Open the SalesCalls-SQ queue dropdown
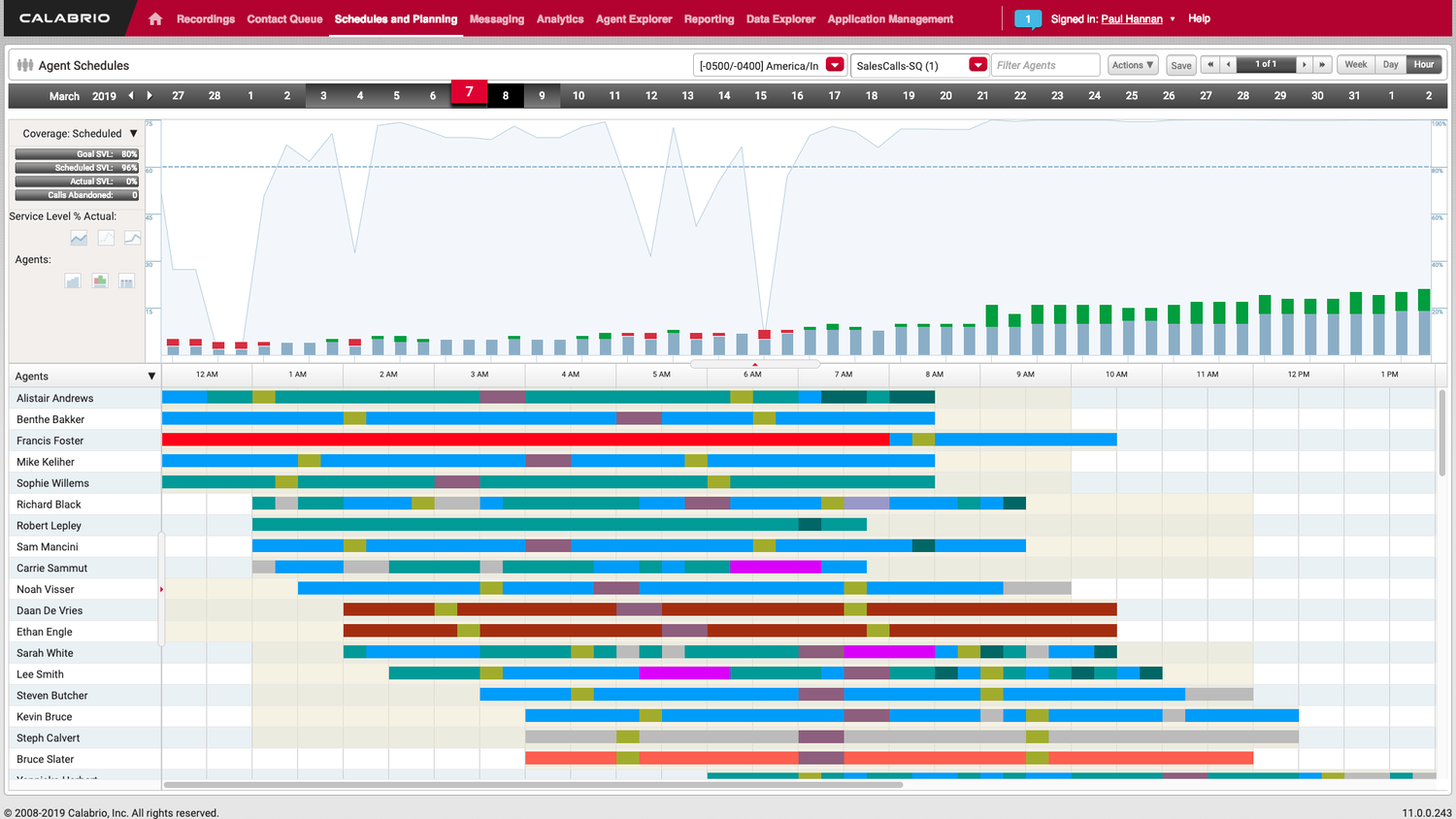Screen dimensions: 1456x819 click(978, 65)
